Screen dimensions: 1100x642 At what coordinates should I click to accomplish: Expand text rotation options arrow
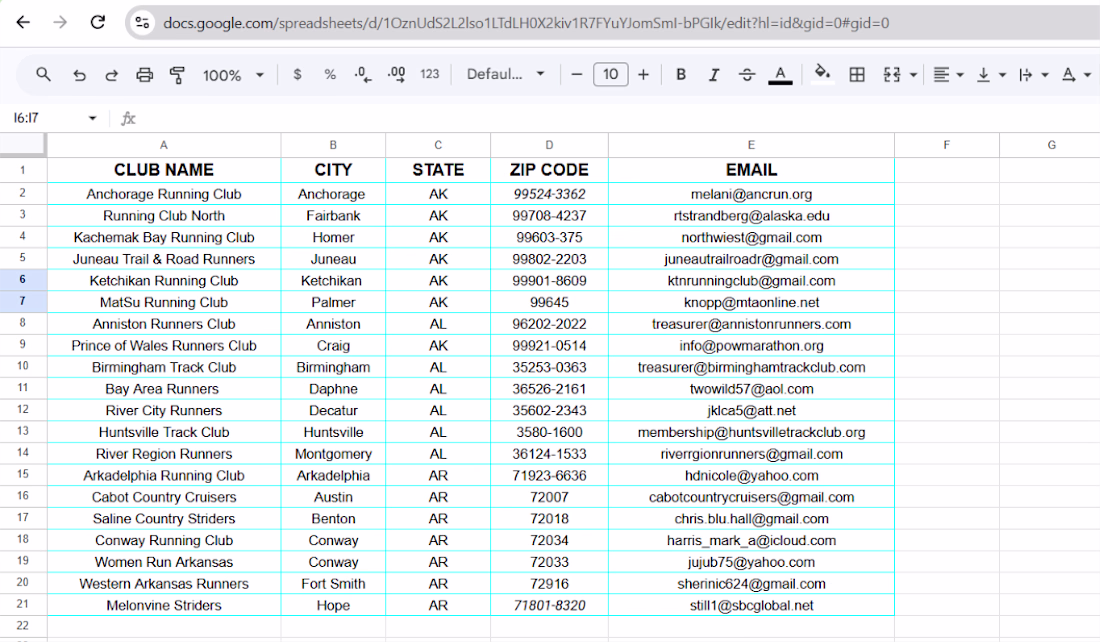pyautogui.click(x=1087, y=74)
